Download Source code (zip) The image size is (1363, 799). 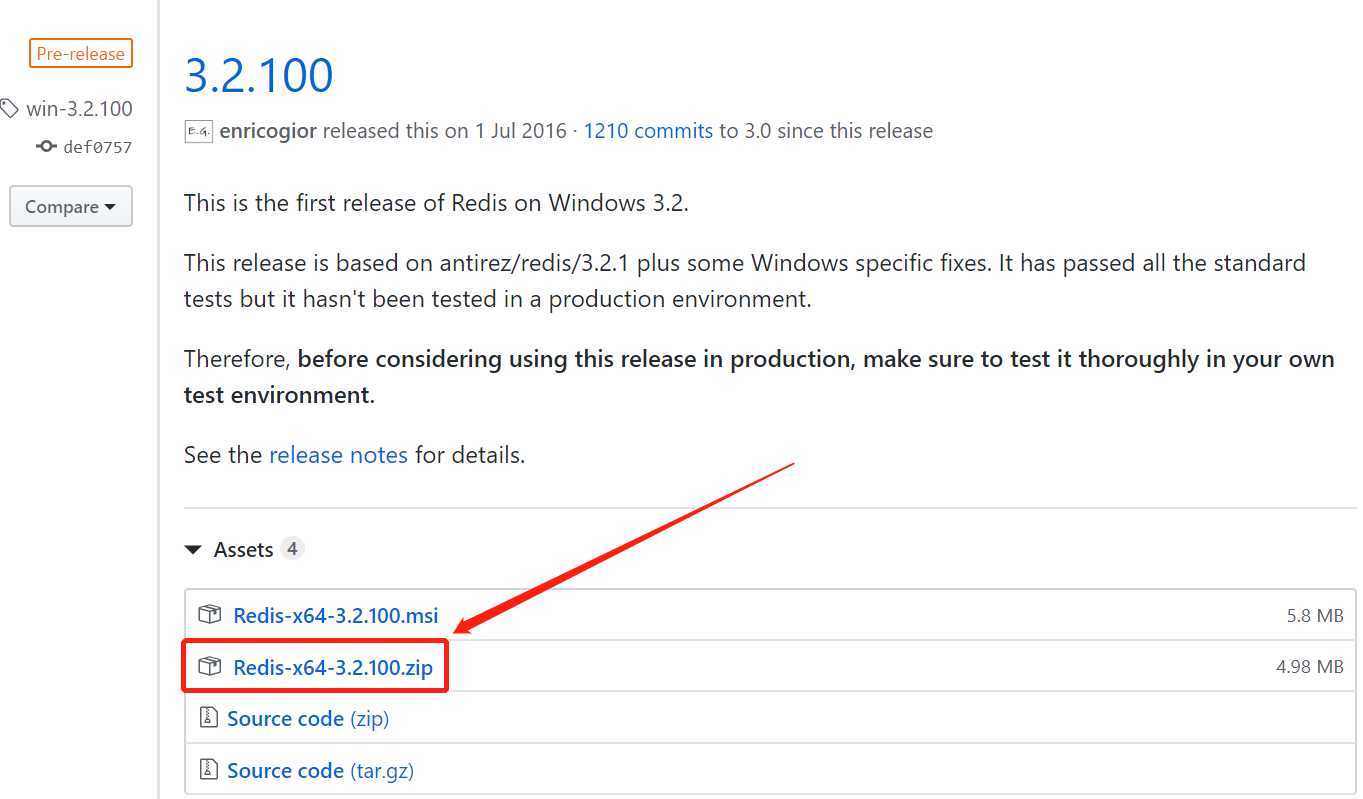(x=308, y=719)
